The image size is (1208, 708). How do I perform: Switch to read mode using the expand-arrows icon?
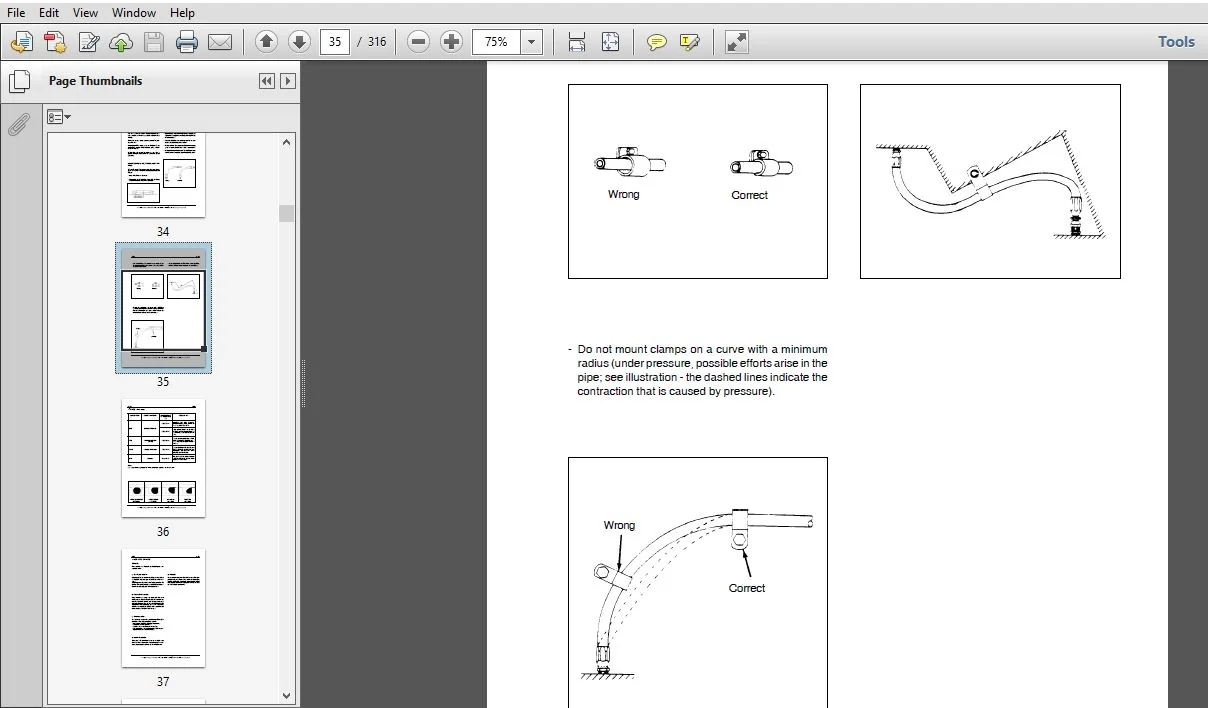pos(737,42)
